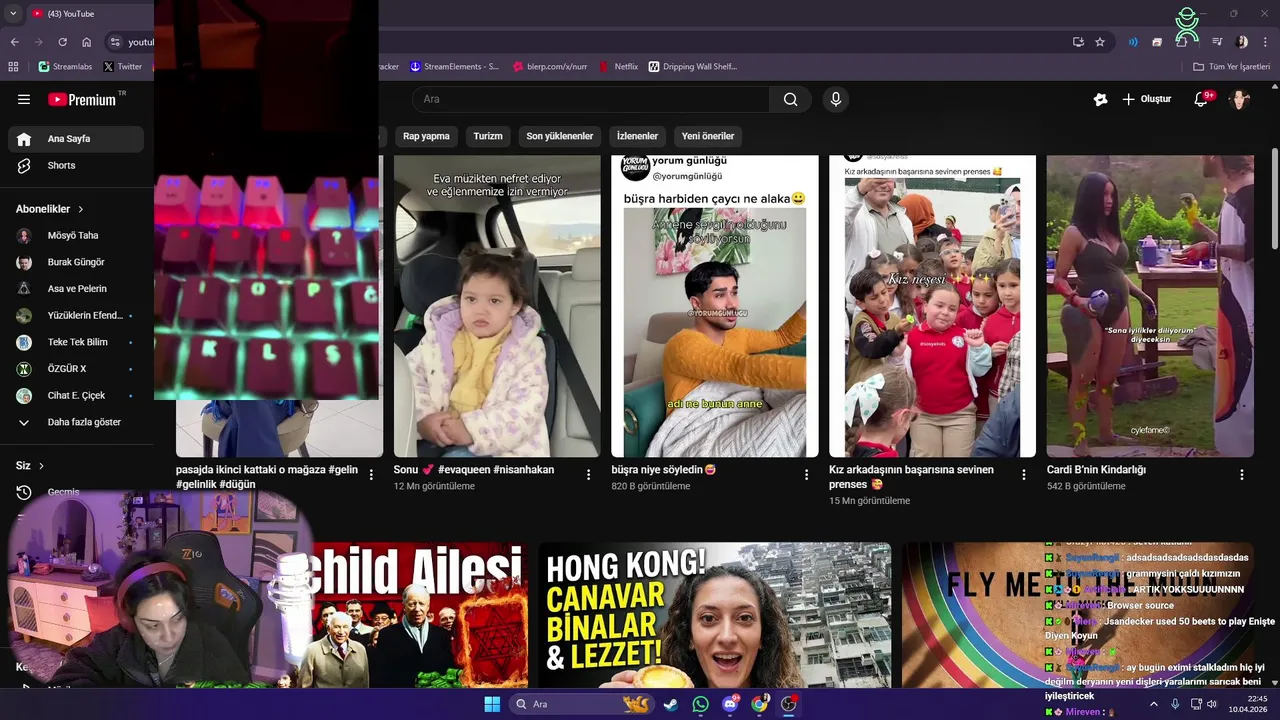Viewport: 1280px width, 720px height.
Task: Open the blerp.com bookmark
Action: 550,67
